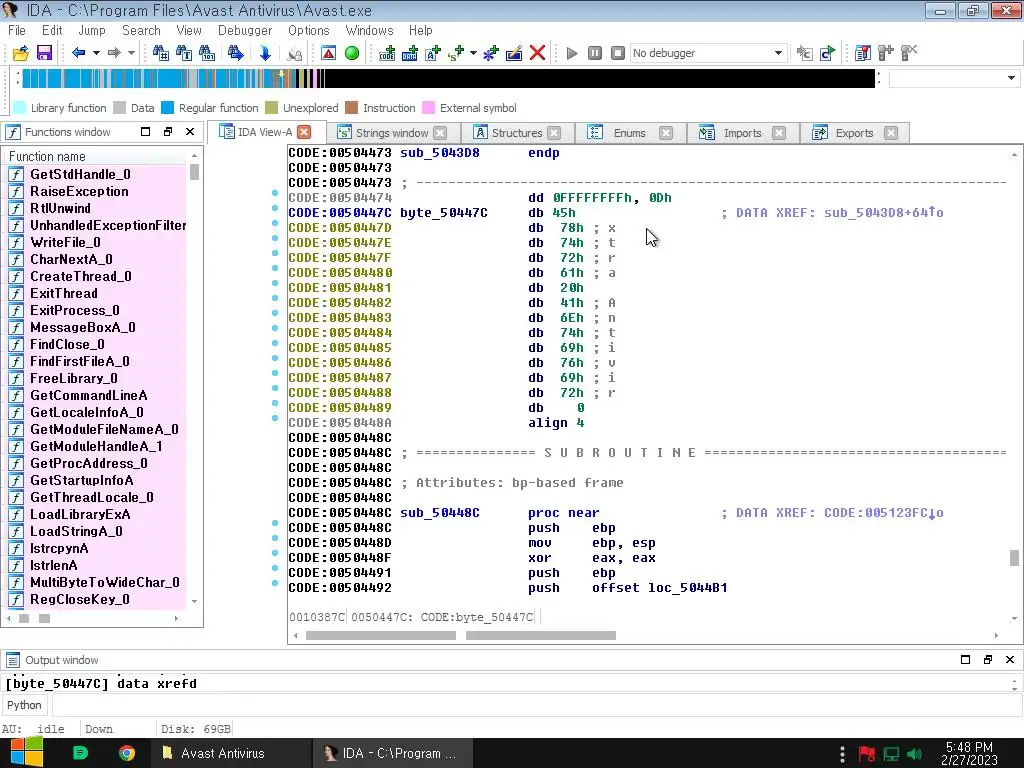
Task: Close the Strings window tab
Action: 441,133
